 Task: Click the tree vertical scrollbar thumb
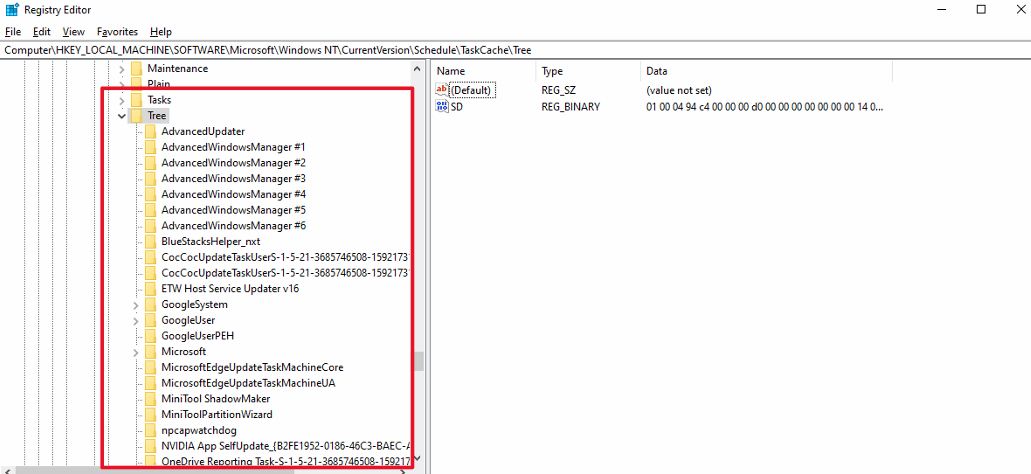coord(418,362)
